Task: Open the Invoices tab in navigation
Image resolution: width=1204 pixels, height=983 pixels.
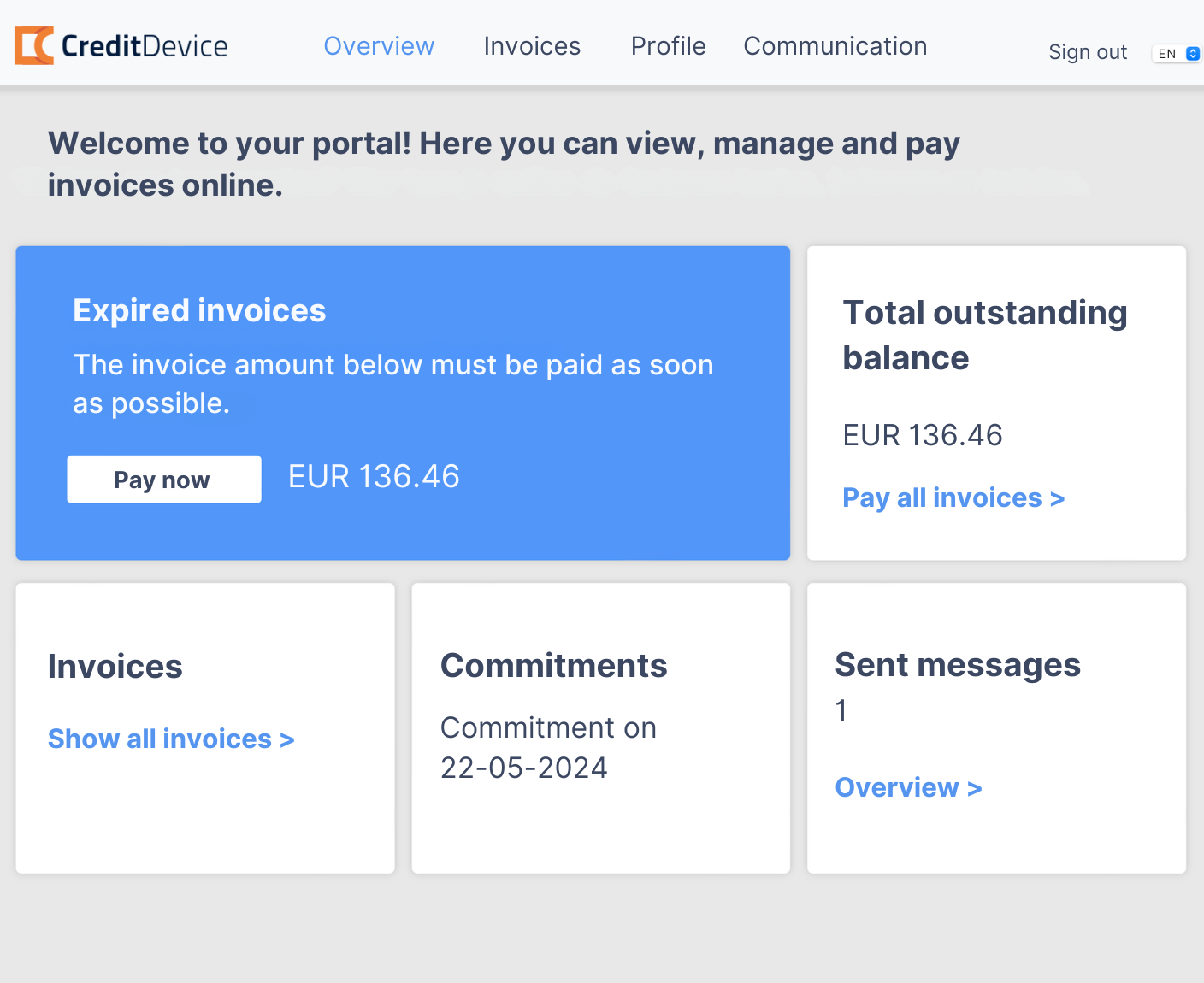Action: coord(532,46)
